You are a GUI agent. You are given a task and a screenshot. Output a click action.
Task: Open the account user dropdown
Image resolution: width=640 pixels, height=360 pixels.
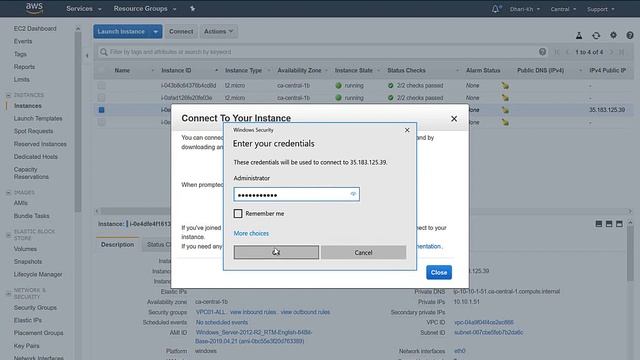(x=524, y=9)
